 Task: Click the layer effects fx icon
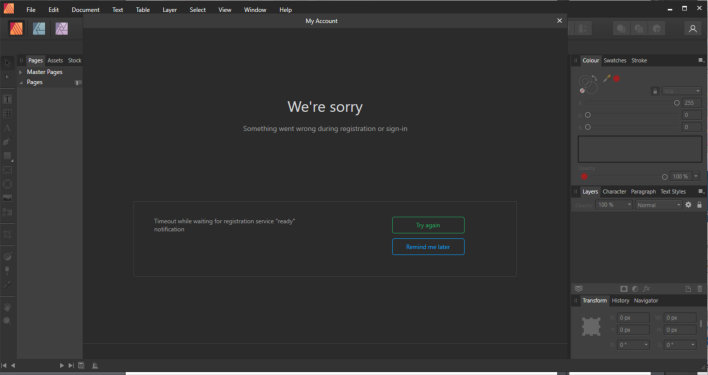click(x=646, y=289)
